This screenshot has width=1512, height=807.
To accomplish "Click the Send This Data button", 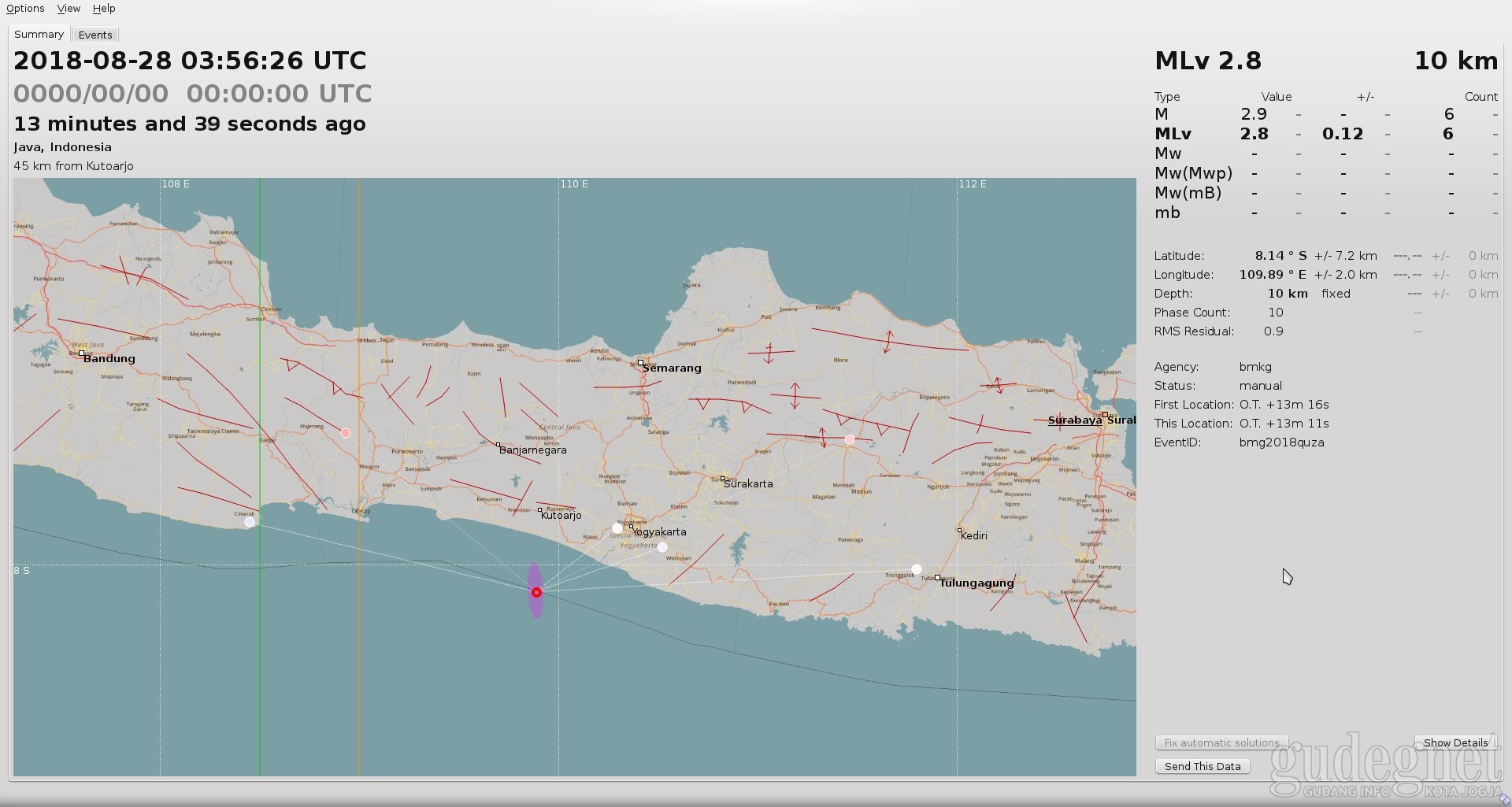I will (1203, 766).
